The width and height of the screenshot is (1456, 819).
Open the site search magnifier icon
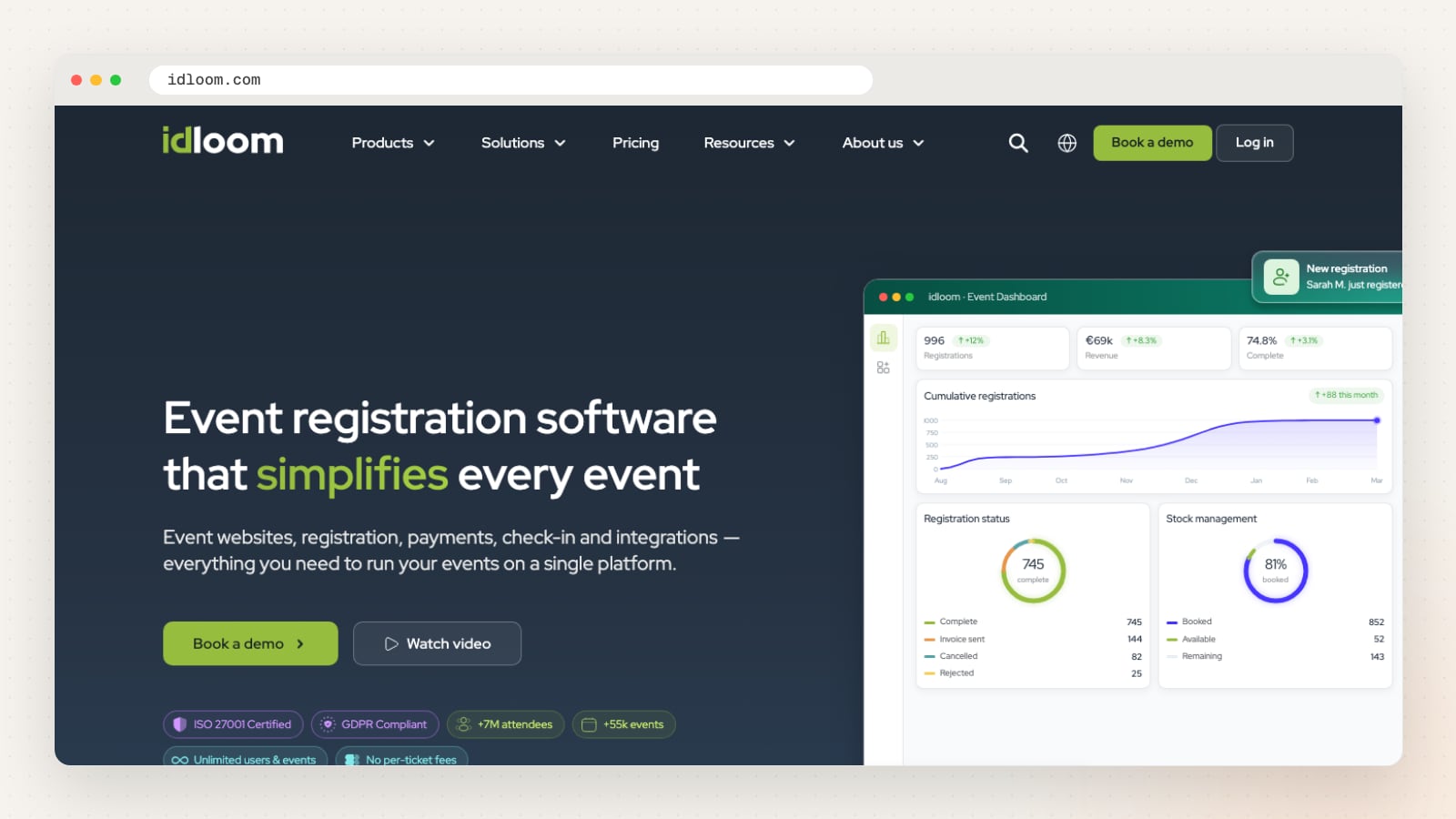(x=1018, y=143)
